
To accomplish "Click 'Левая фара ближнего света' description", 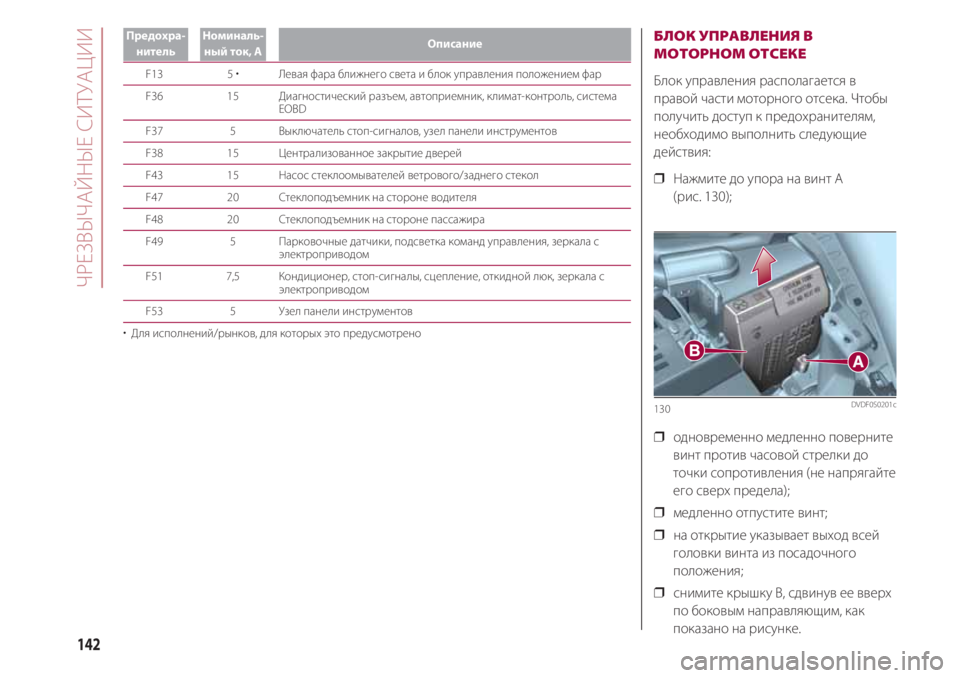I will coord(440,74).
